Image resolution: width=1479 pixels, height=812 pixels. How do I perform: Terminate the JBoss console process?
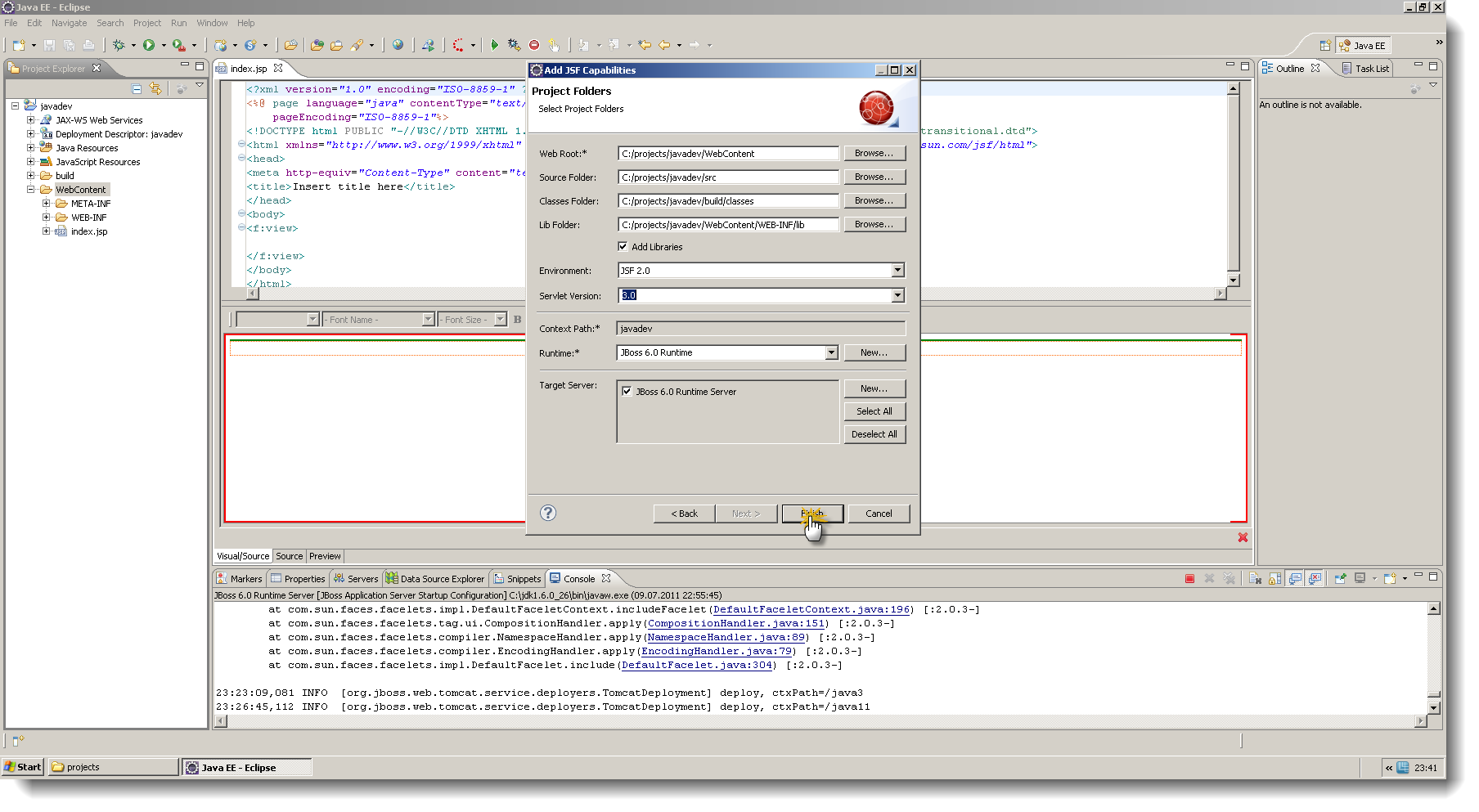(x=1190, y=578)
